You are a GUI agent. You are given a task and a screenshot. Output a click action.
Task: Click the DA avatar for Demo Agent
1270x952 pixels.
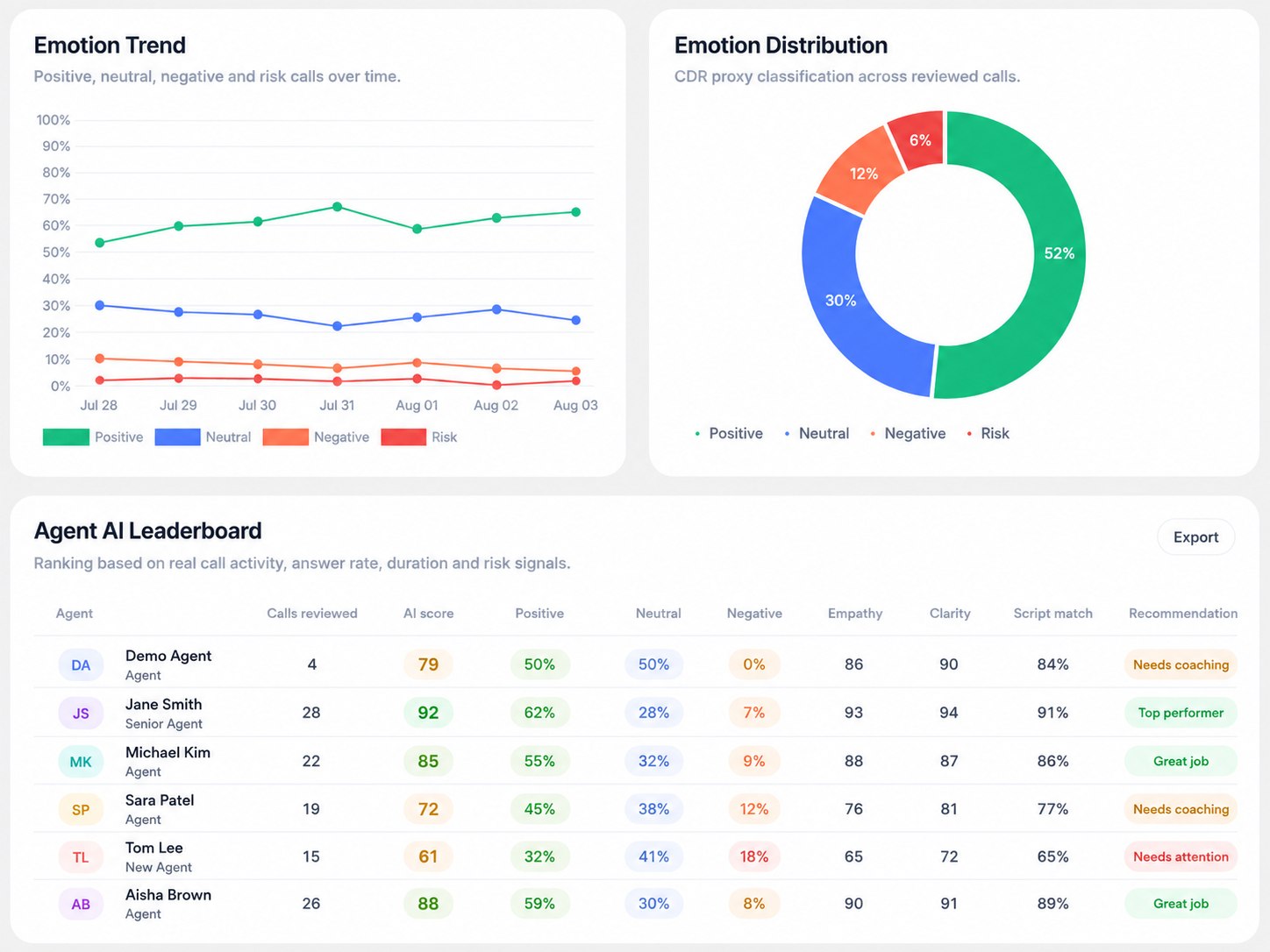81,665
